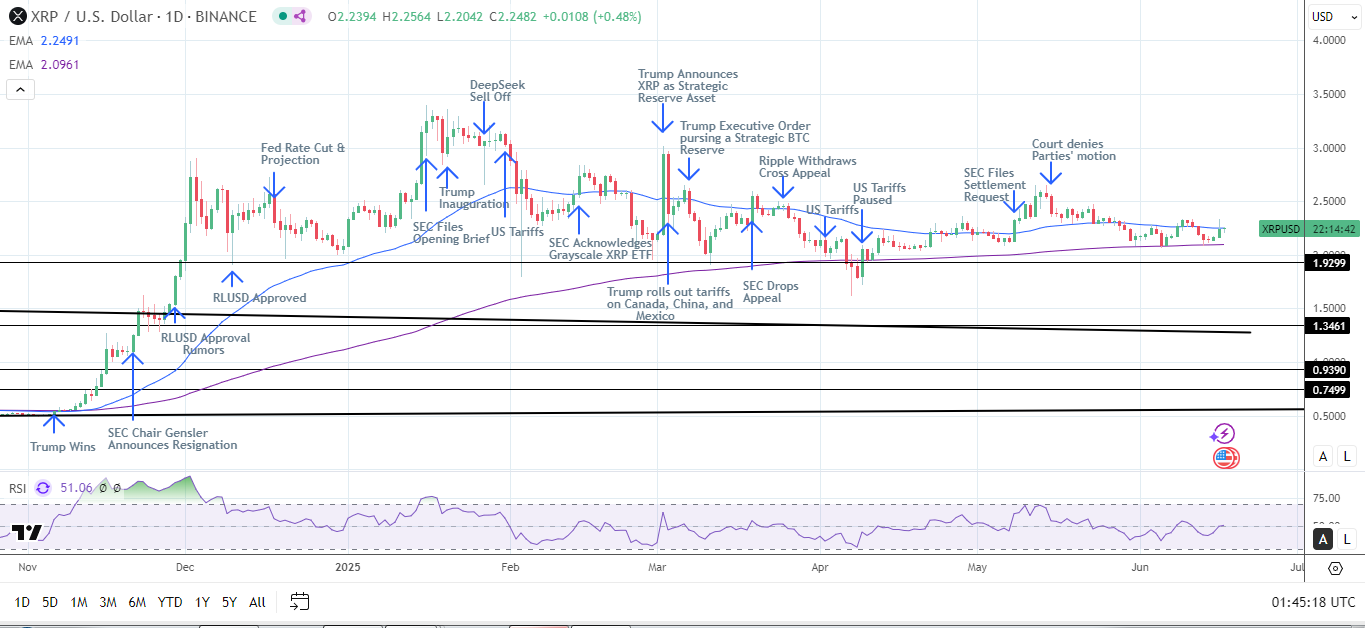The width and height of the screenshot is (1365, 628).
Task: Toggle log scale L on price pane
Action: click(x=1346, y=456)
